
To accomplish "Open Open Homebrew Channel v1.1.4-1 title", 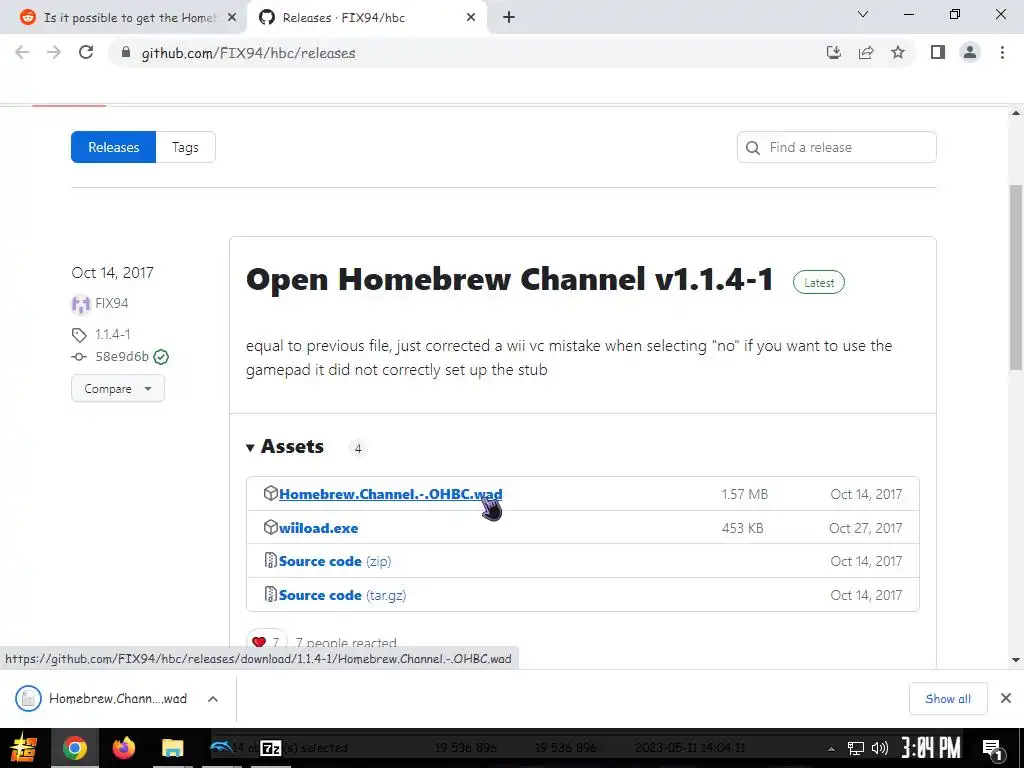I will [509, 280].
